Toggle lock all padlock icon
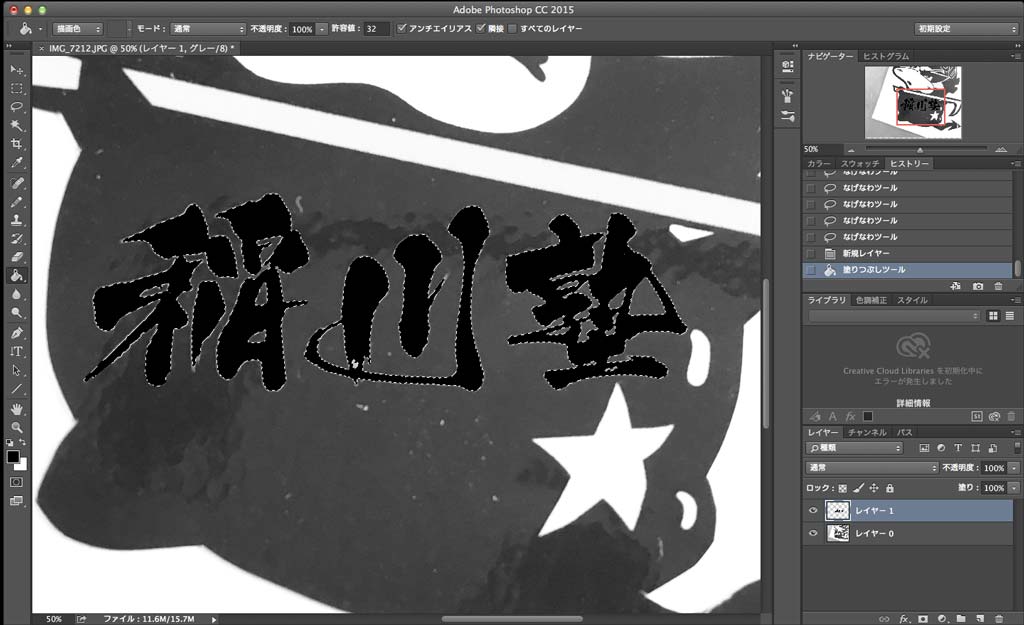This screenshot has width=1024, height=625. click(x=889, y=488)
